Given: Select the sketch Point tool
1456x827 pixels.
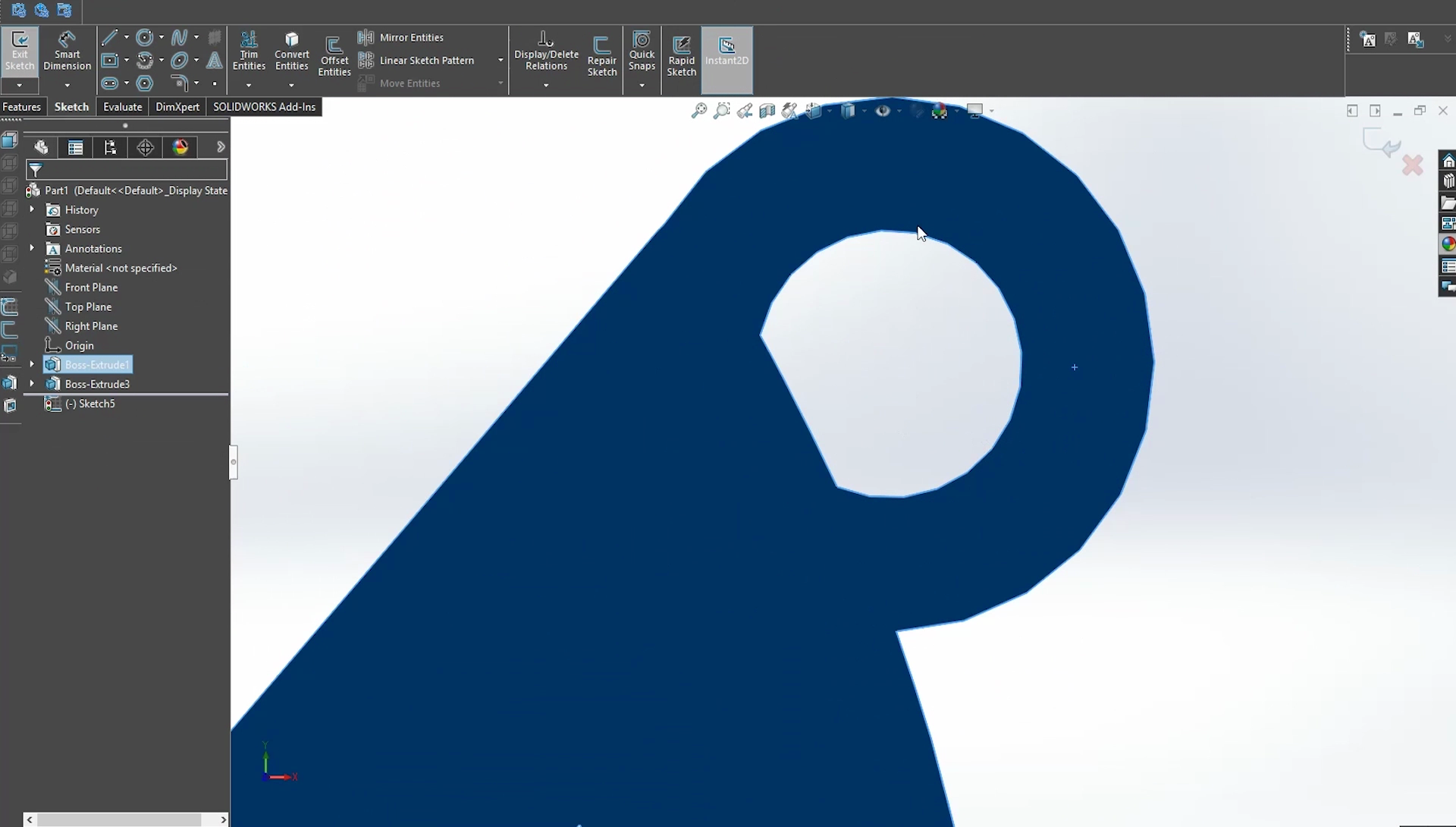Looking at the screenshot, I should pyautogui.click(x=215, y=83).
